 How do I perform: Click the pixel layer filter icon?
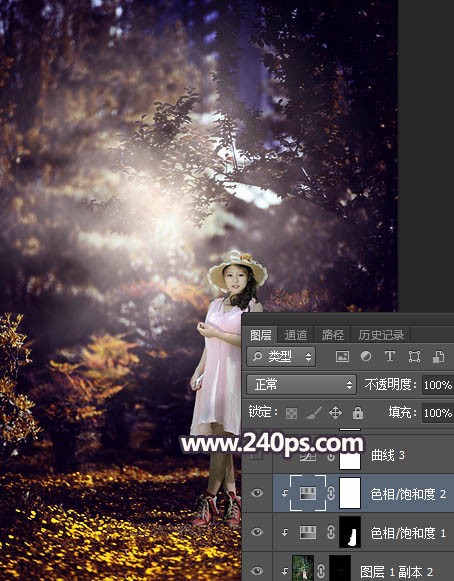pos(342,356)
